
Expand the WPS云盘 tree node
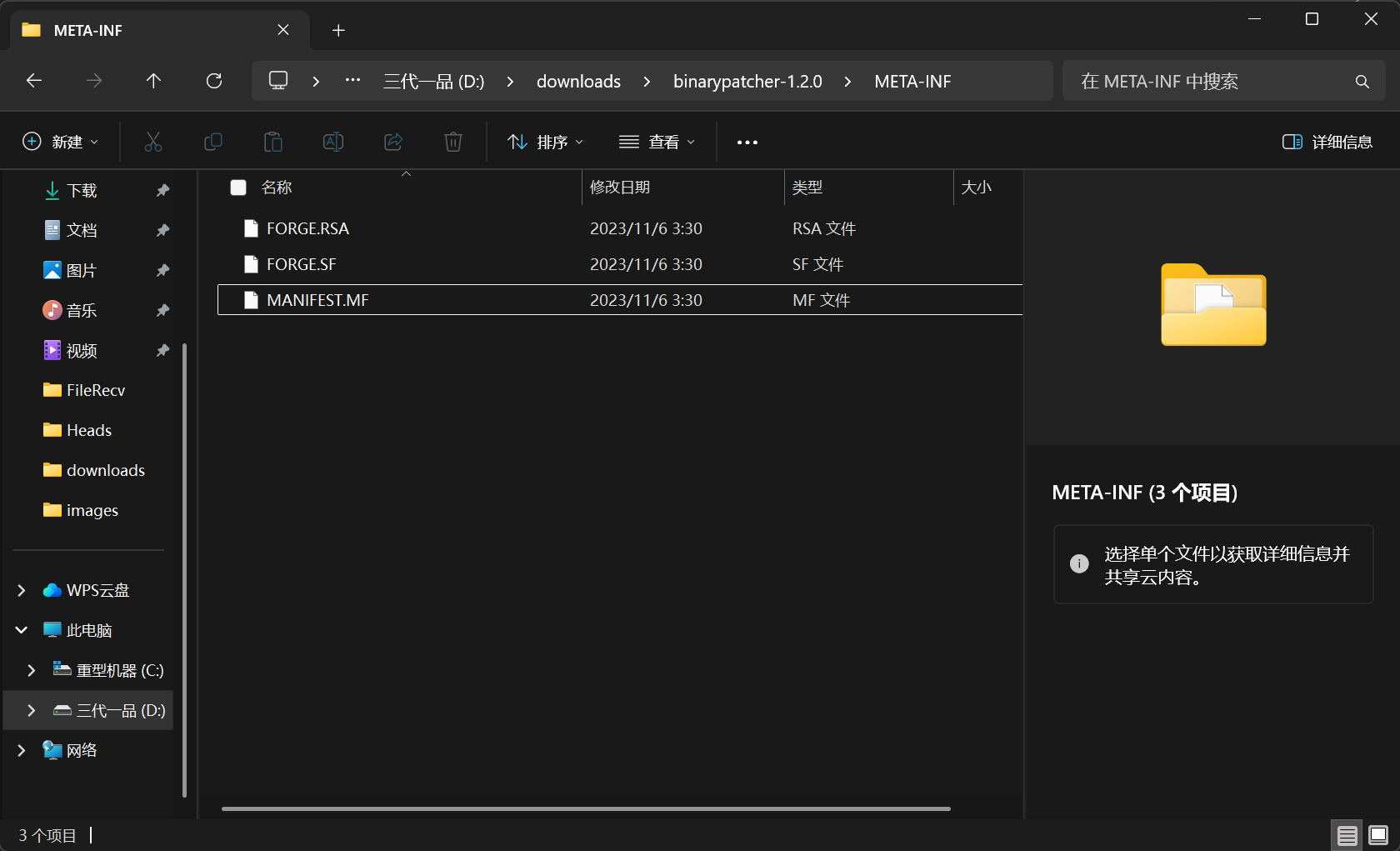[x=22, y=590]
